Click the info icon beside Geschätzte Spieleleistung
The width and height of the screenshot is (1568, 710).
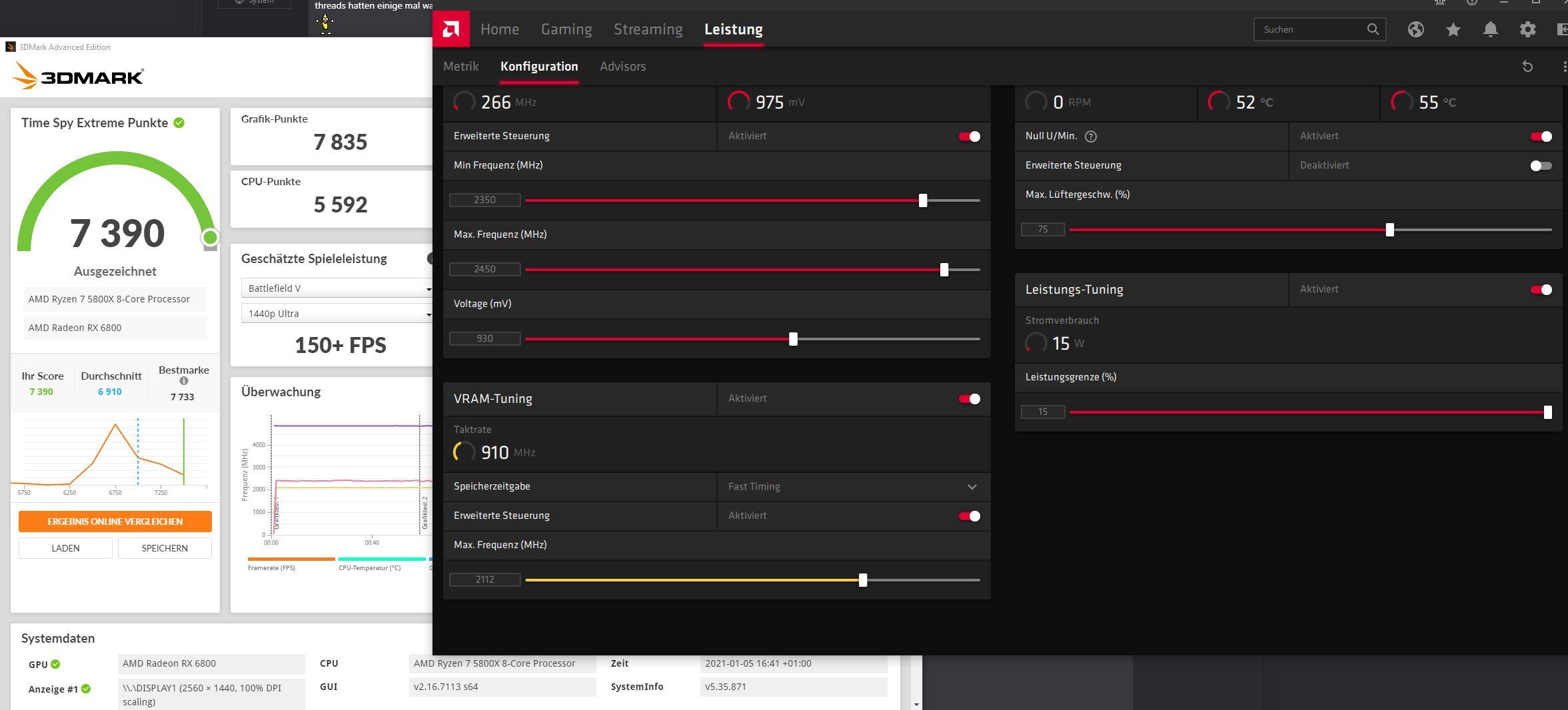click(x=430, y=258)
